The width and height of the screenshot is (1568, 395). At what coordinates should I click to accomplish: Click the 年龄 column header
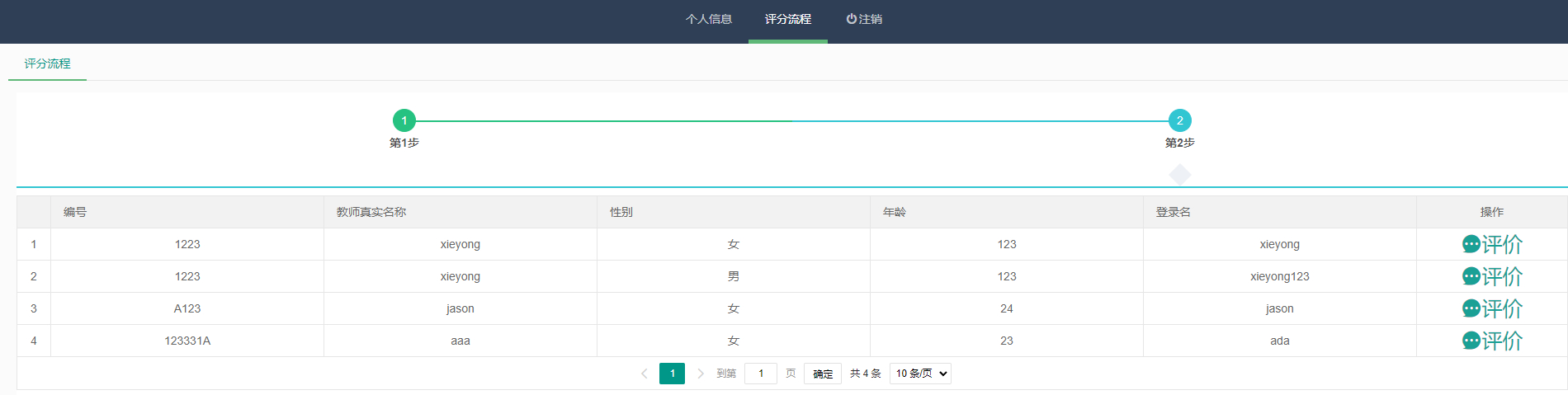click(895, 212)
